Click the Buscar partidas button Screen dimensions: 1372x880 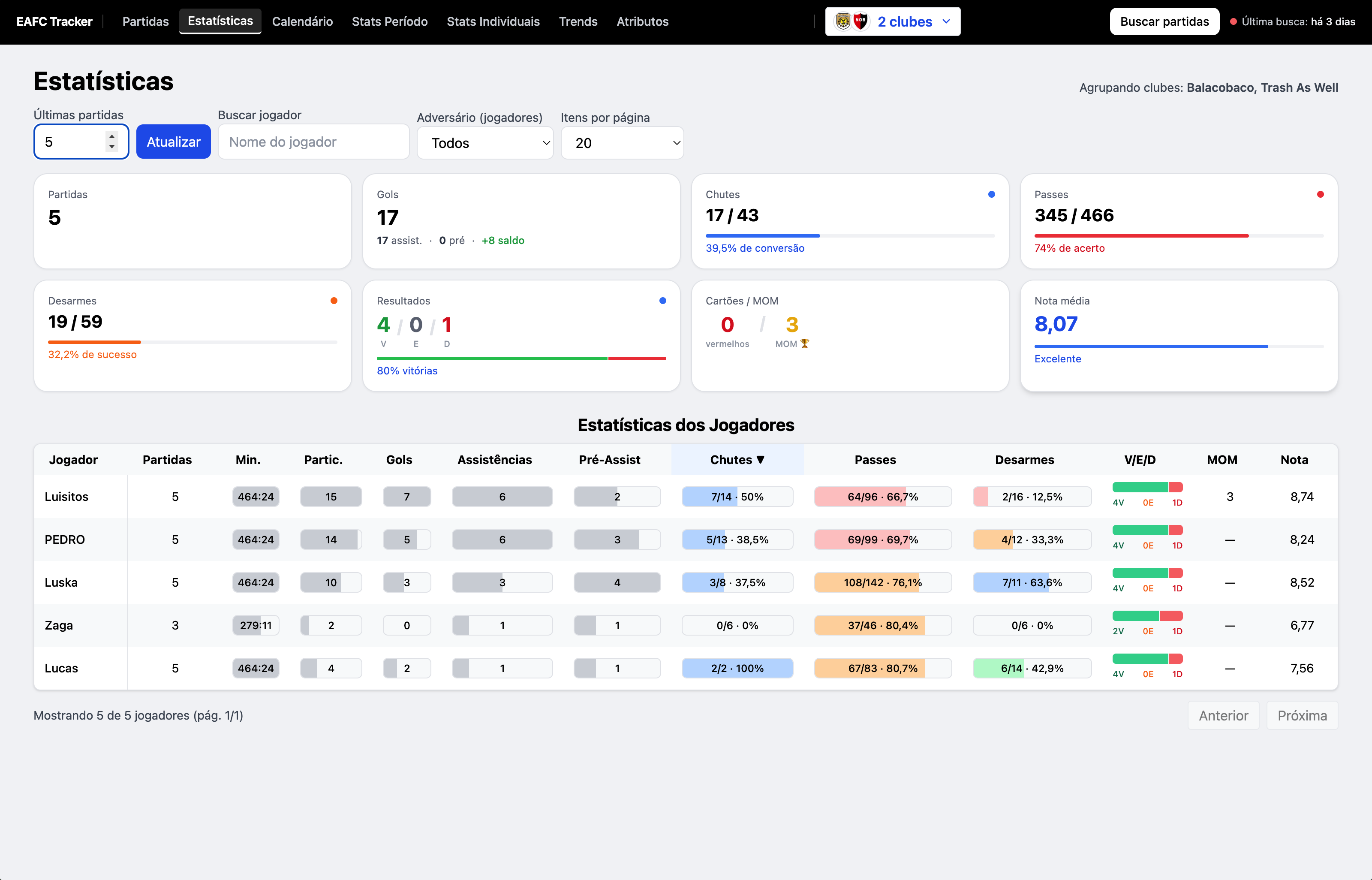point(1164,22)
